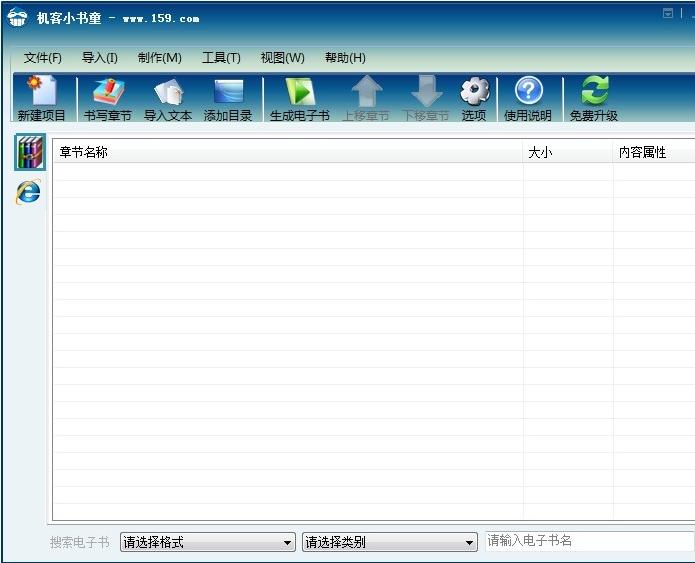Select the bookshelf icon in left sidebar
Viewport: 695px width, 563px height.
[x=29, y=153]
